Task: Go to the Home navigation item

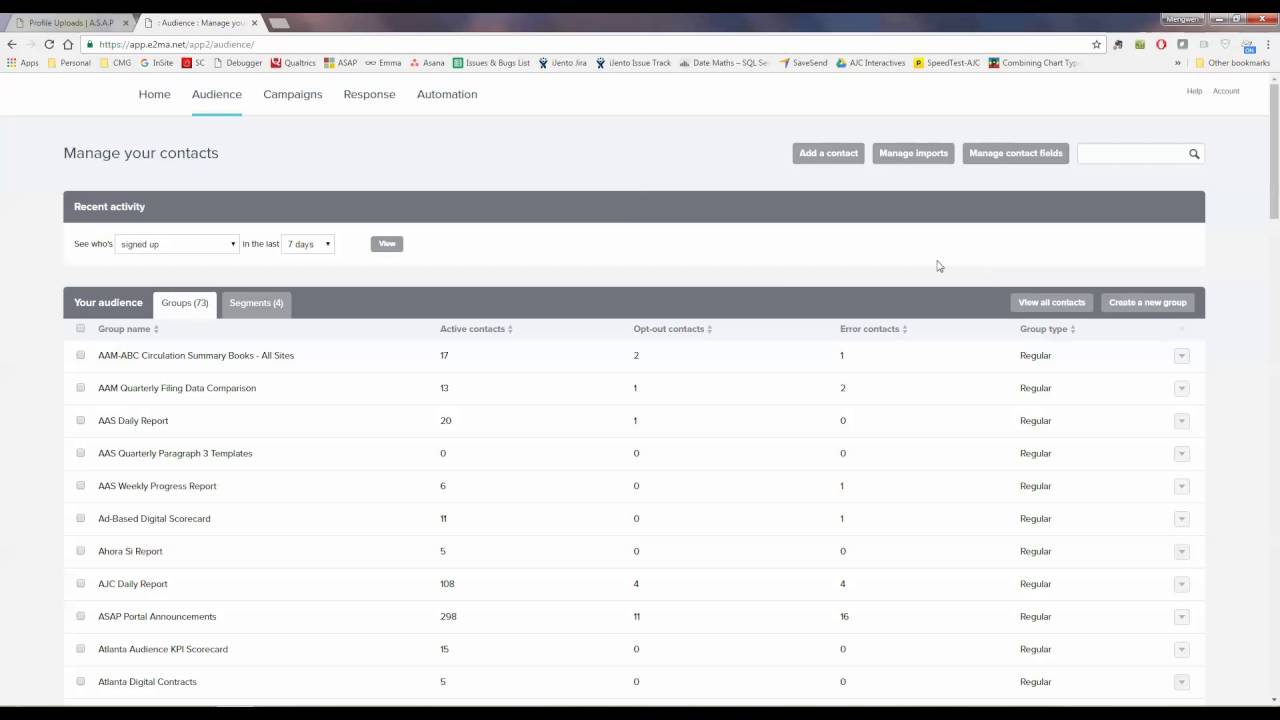Action: click(154, 94)
